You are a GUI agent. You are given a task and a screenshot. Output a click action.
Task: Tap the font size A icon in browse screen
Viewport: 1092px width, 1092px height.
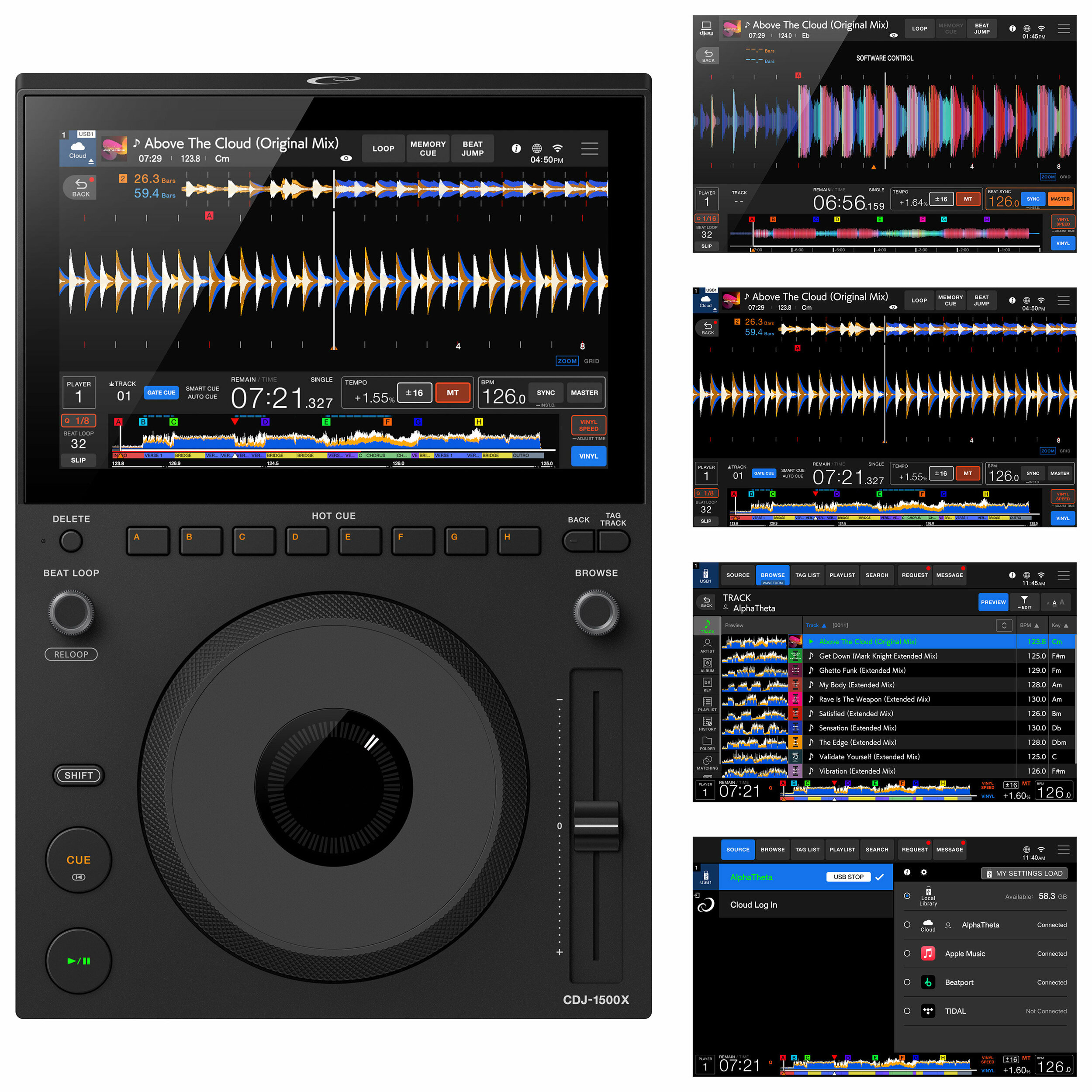[x=1056, y=602]
